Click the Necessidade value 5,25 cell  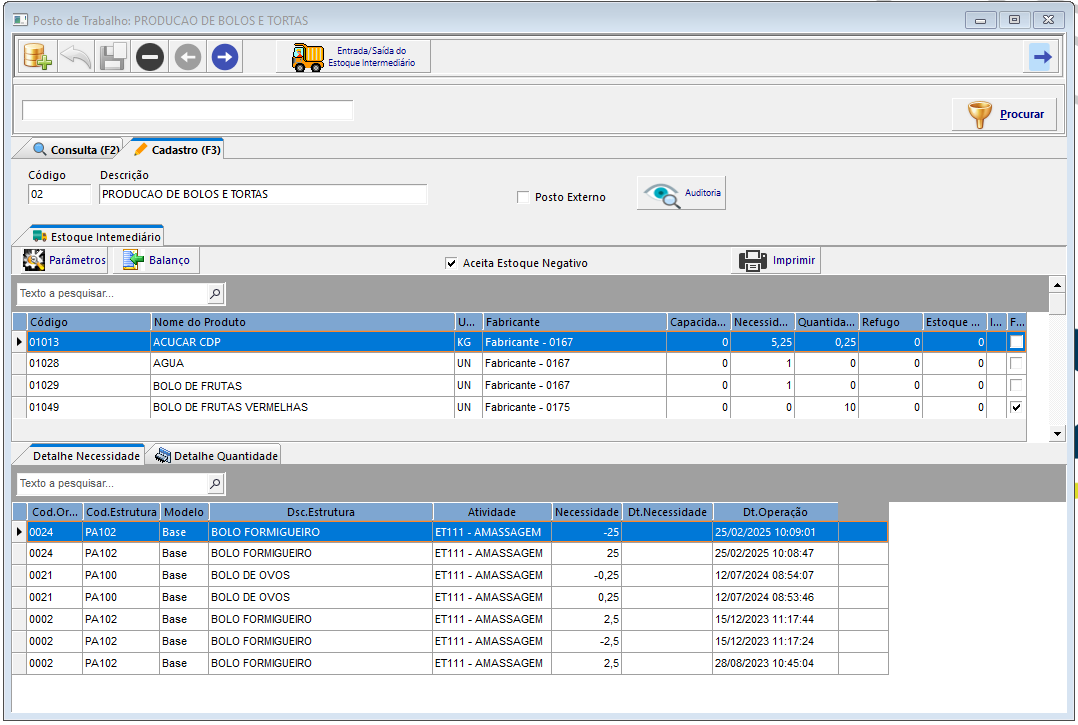(763, 342)
